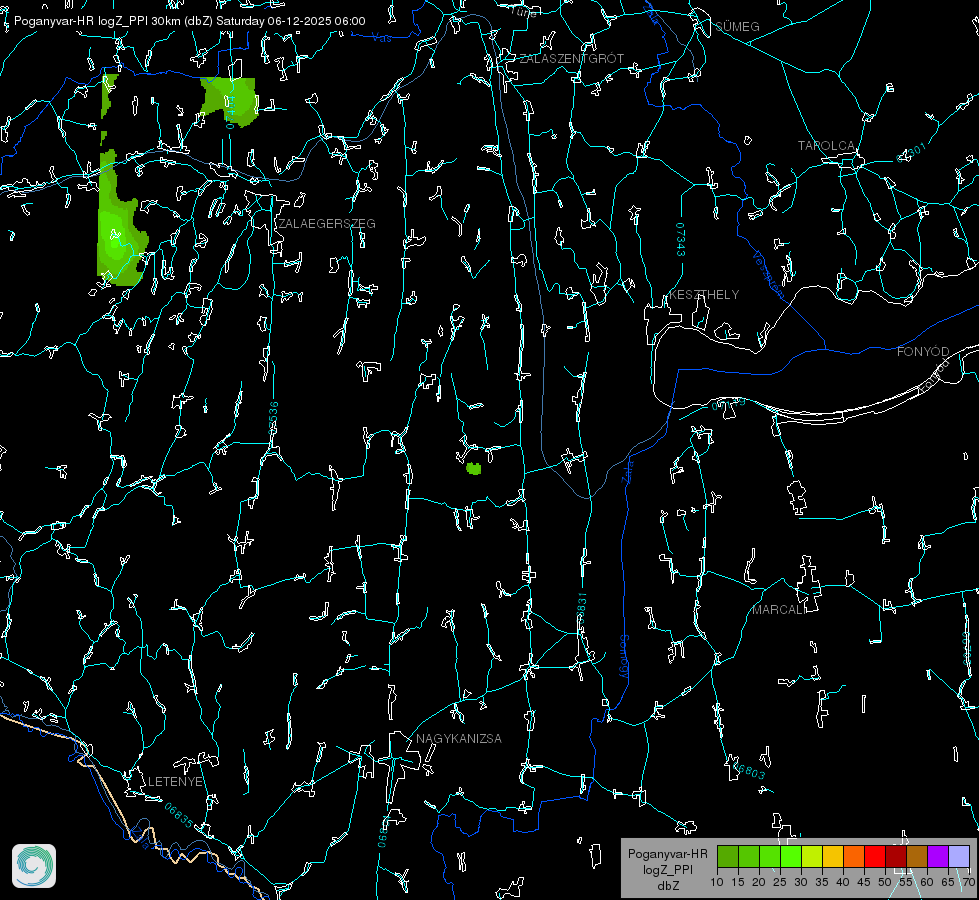This screenshot has height=900, width=979.
Task: Click the legend scale value 40
Action: click(843, 883)
